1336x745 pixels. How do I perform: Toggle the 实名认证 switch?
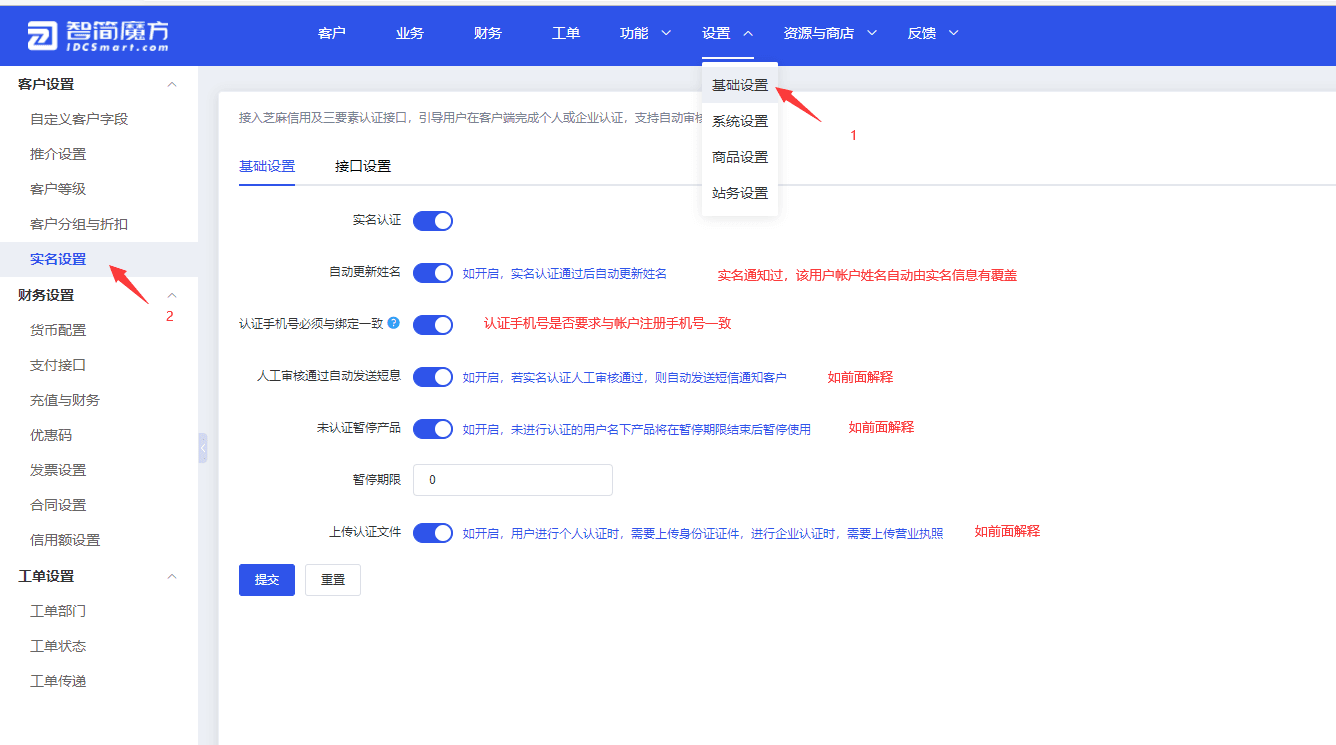[433, 220]
